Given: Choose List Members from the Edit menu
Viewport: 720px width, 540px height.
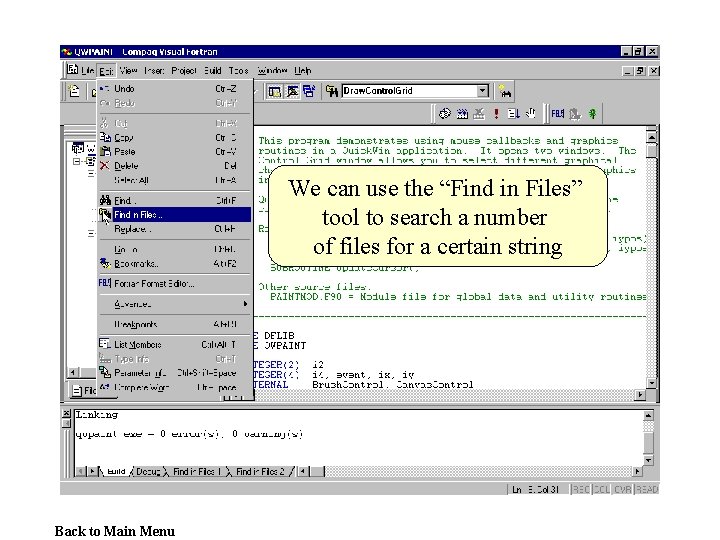Looking at the screenshot, I should coord(175,344).
